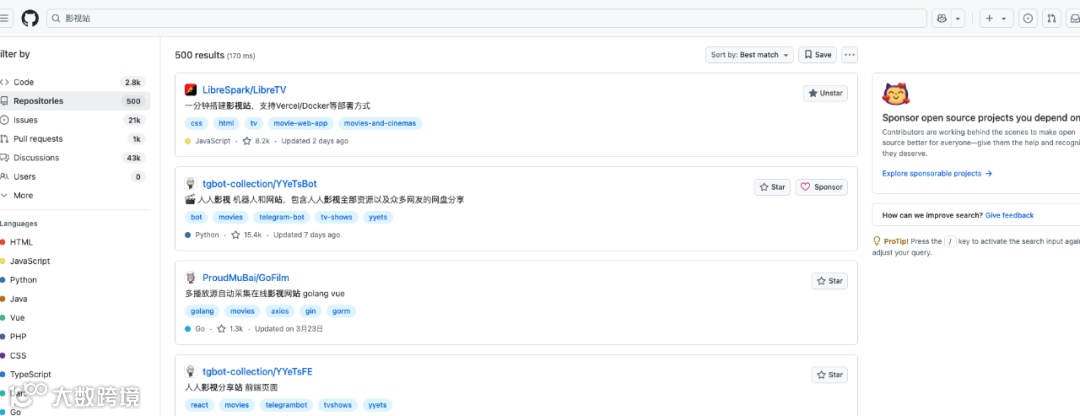Screen dimensions: 1080x416
Task: View YYeTsBot 15.4k stargazers
Action: coord(247,235)
